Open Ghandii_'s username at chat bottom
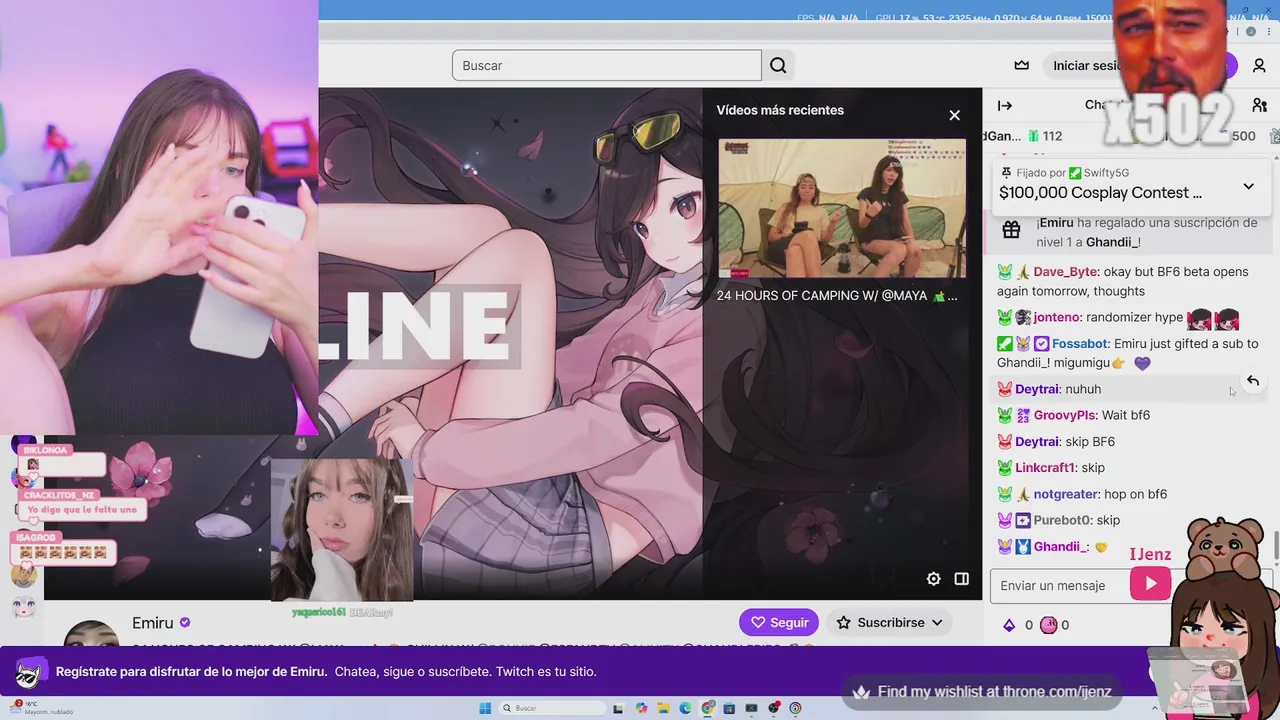 (1061, 547)
